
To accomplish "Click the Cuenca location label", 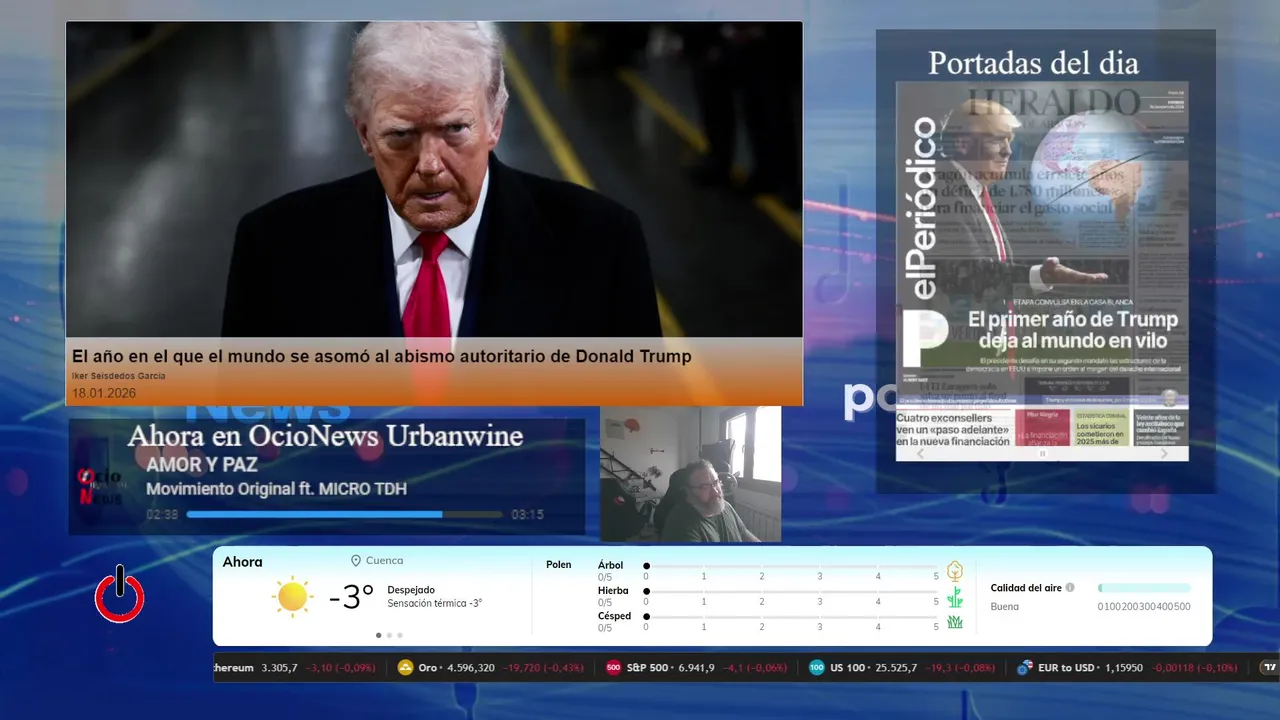I will pos(385,561).
